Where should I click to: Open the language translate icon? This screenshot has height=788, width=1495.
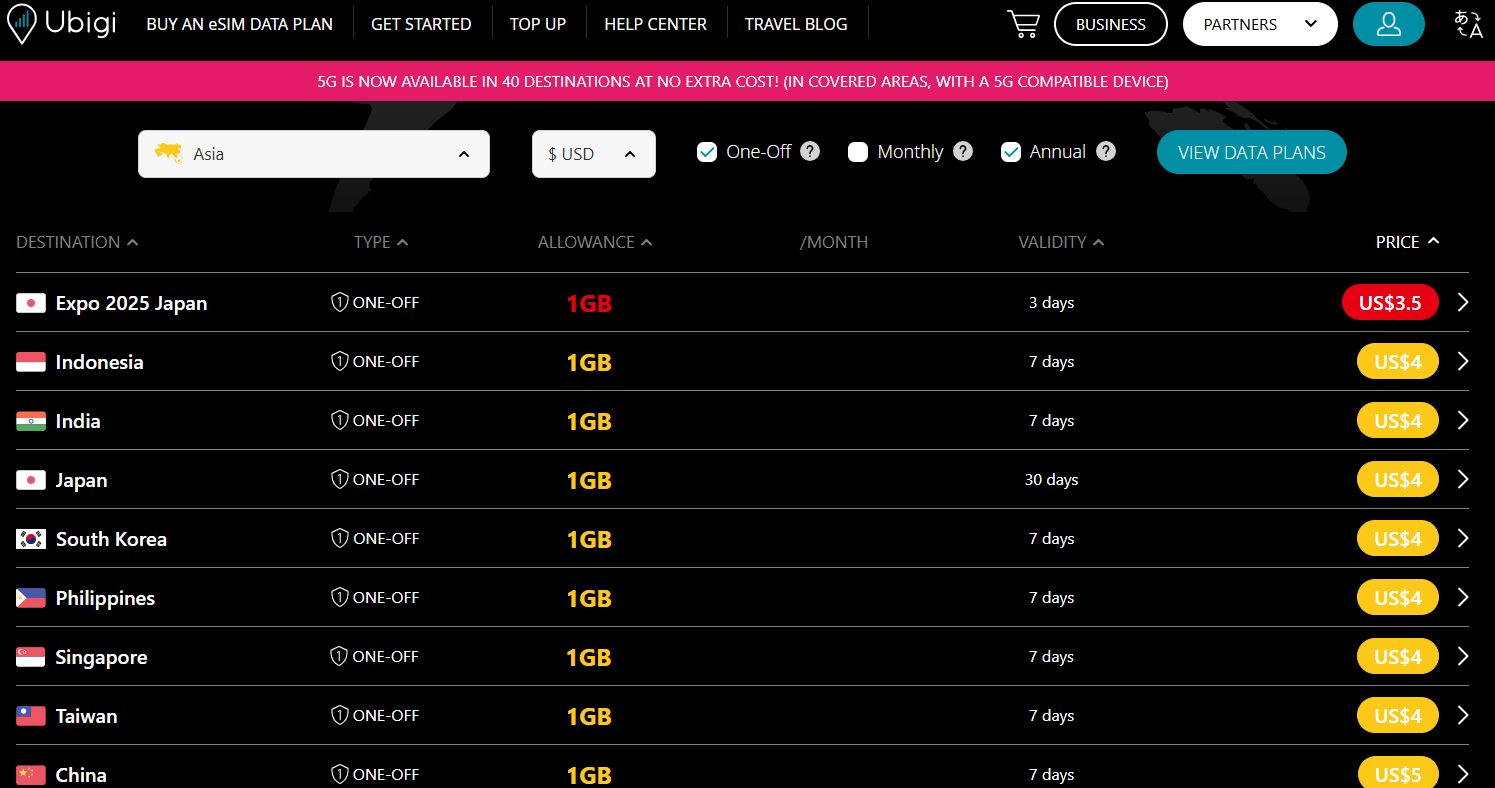pyautogui.click(x=1468, y=24)
